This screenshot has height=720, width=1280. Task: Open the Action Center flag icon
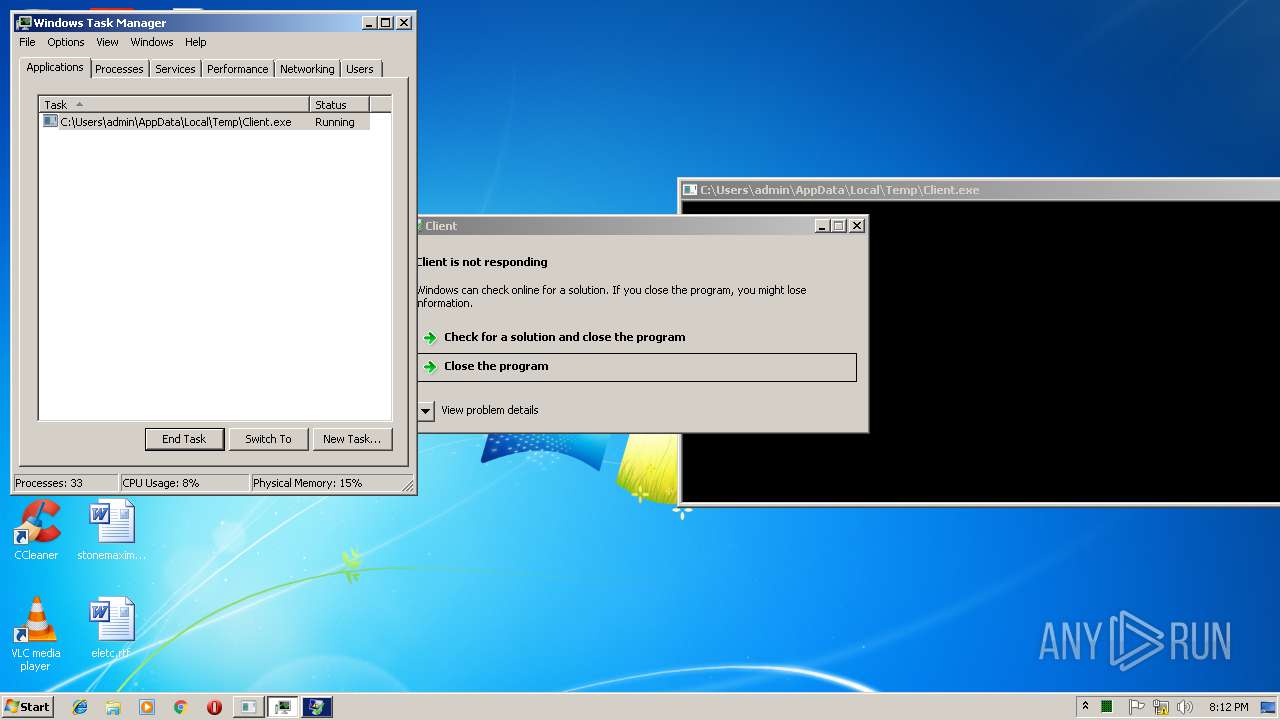[x=1136, y=707]
